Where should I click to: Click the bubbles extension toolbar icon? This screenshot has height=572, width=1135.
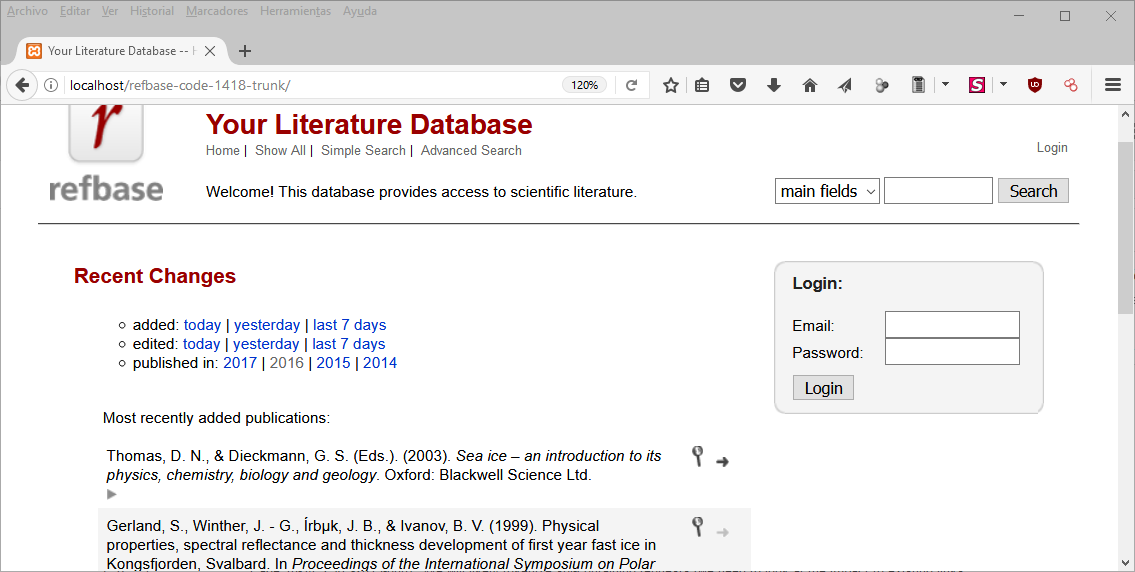click(882, 85)
